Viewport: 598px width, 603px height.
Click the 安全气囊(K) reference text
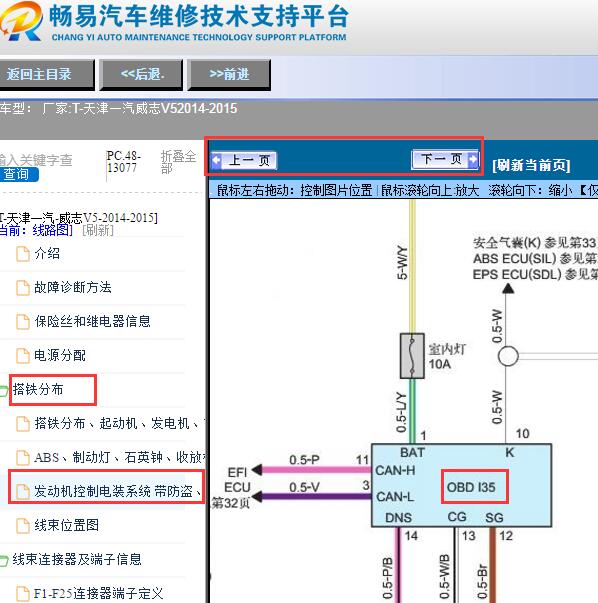pos(535,243)
